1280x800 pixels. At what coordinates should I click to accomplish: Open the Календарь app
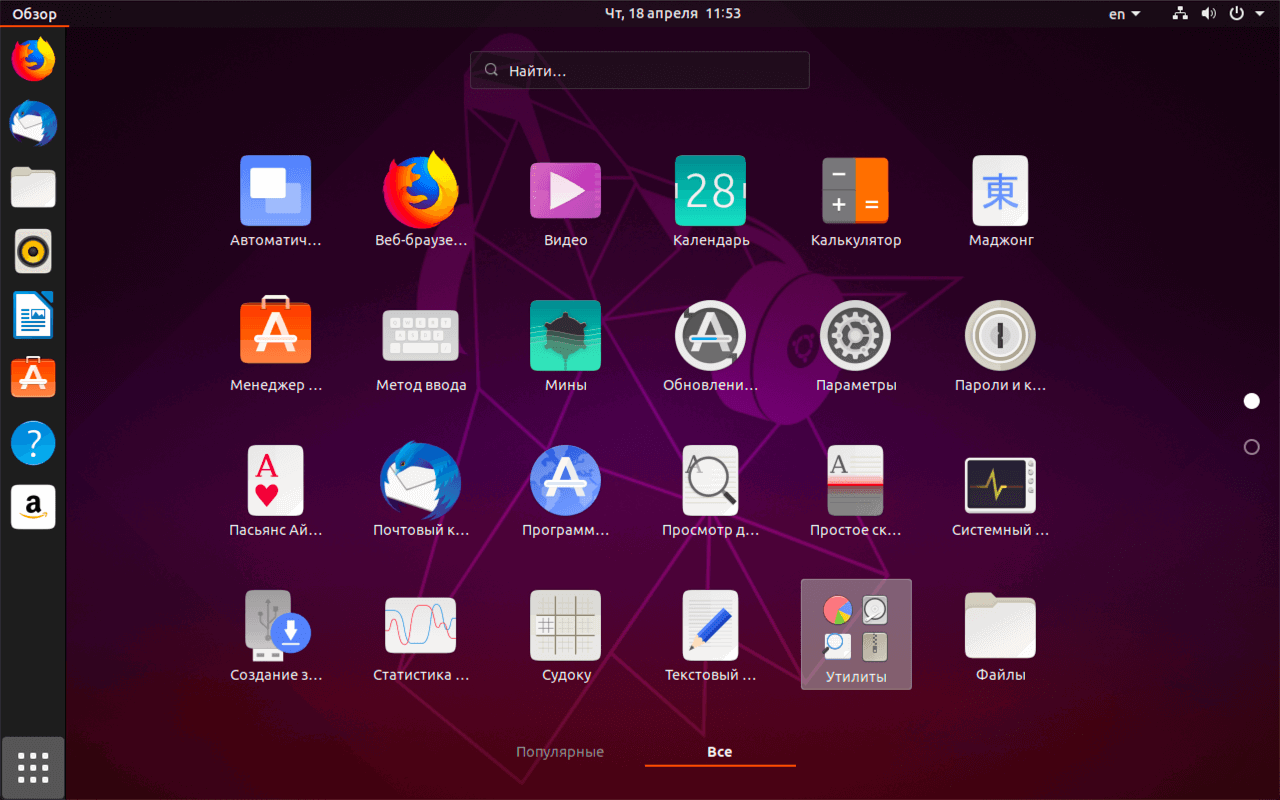coord(710,201)
